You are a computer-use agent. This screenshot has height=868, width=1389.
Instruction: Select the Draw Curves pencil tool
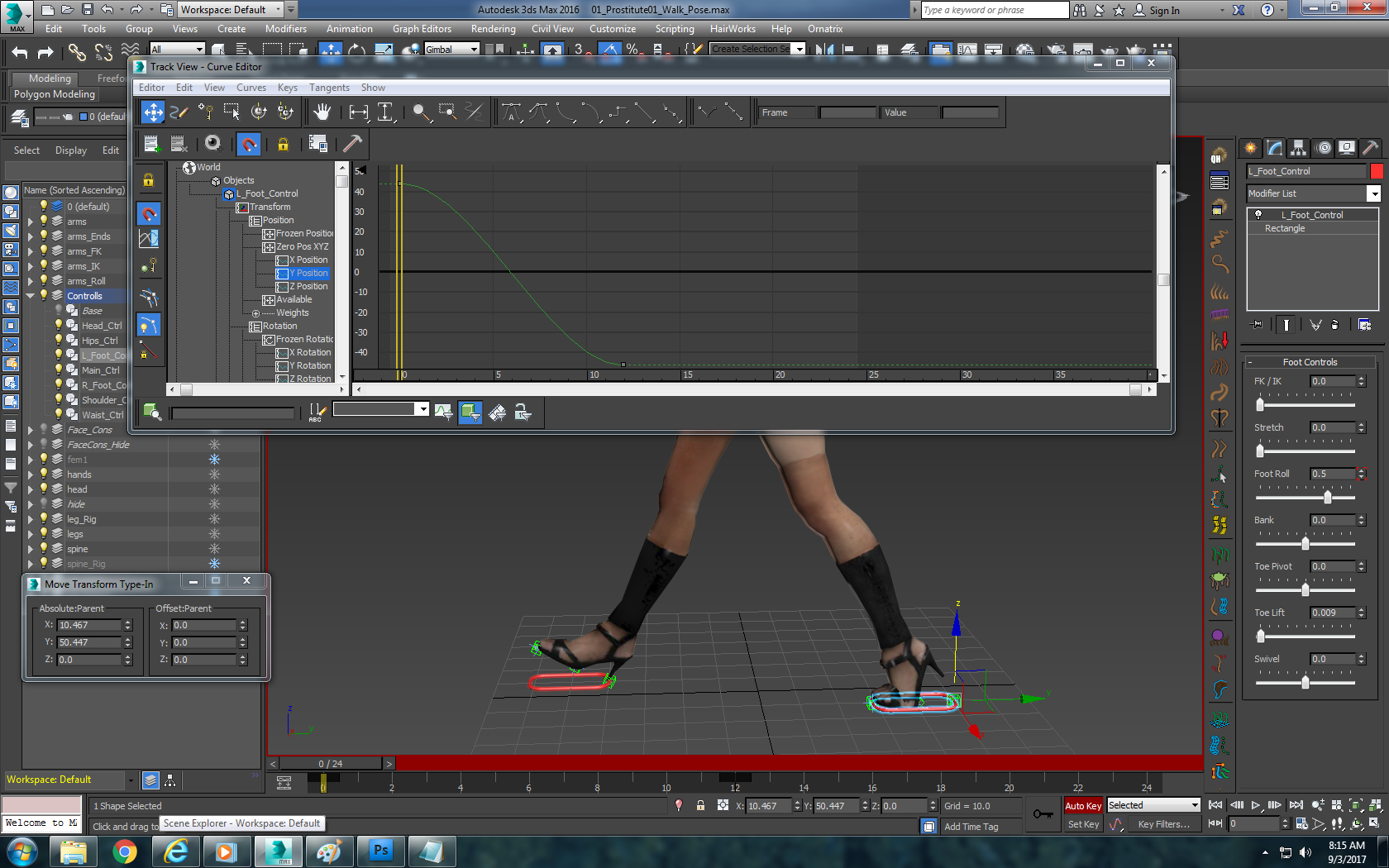click(179, 112)
